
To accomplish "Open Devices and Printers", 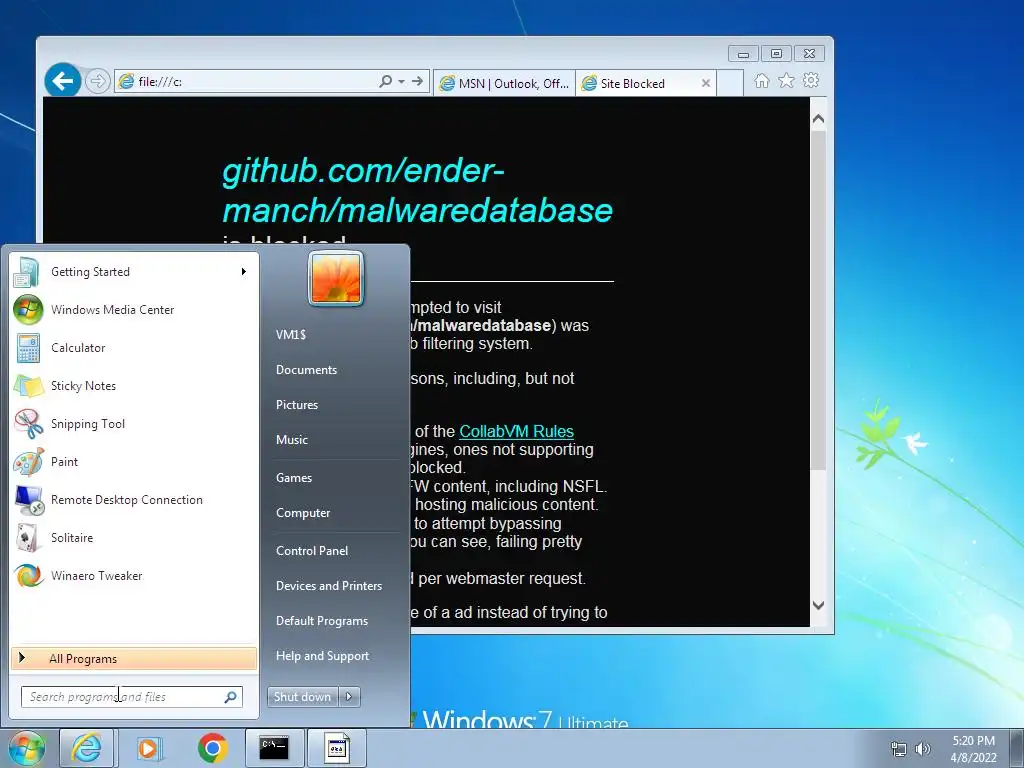I will 329,586.
